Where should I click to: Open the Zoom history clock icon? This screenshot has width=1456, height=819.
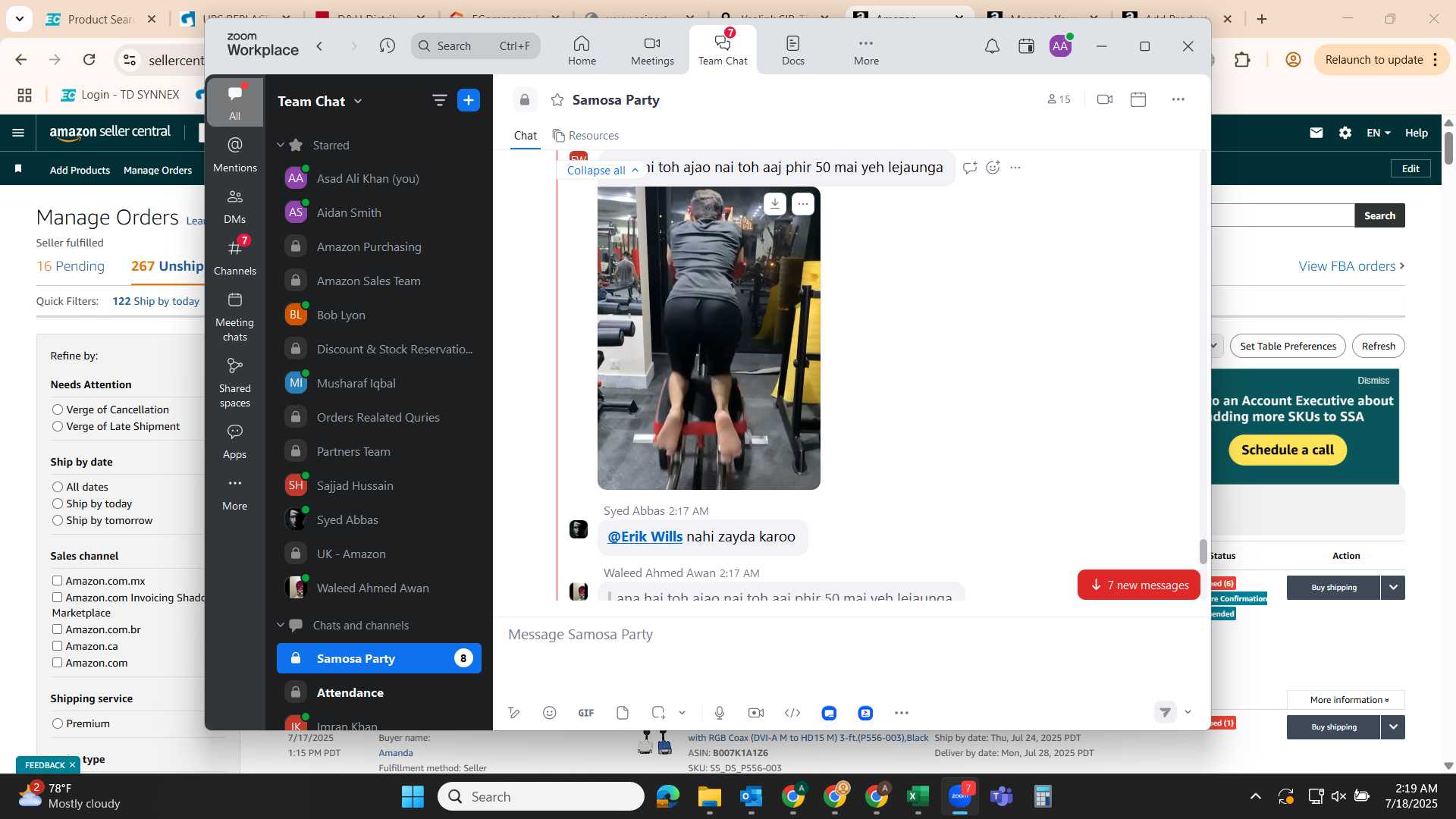pos(388,46)
